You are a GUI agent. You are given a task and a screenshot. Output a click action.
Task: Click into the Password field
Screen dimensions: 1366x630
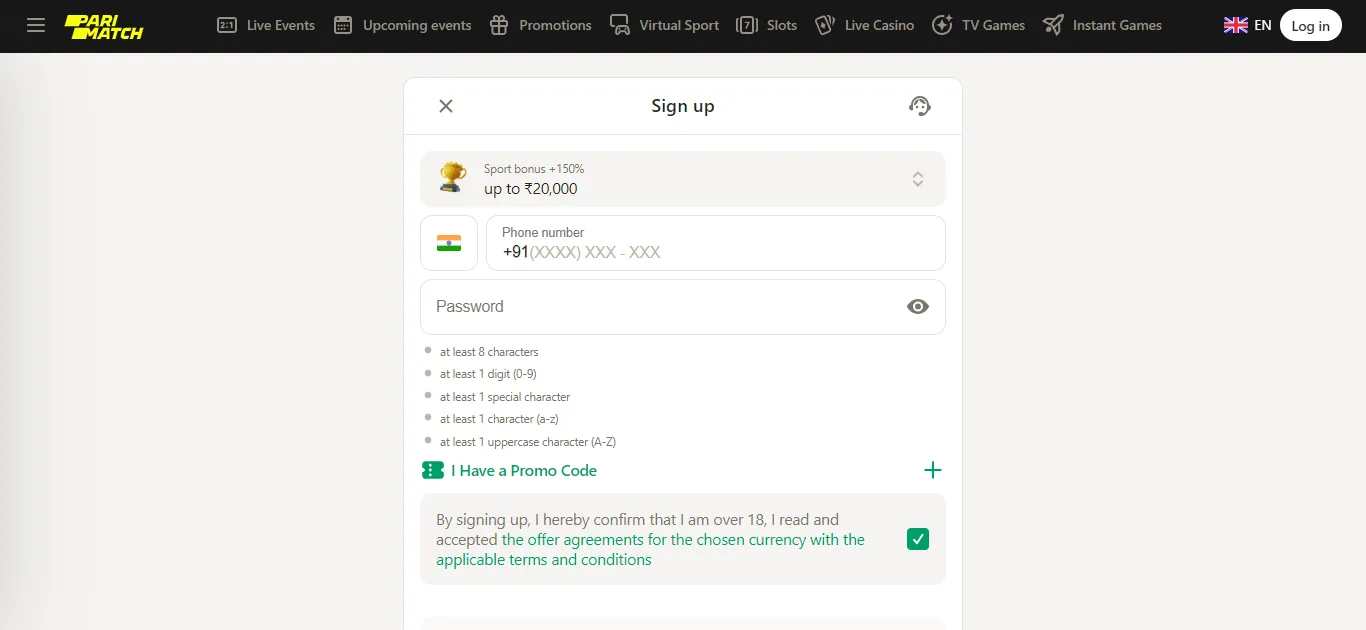(660, 307)
